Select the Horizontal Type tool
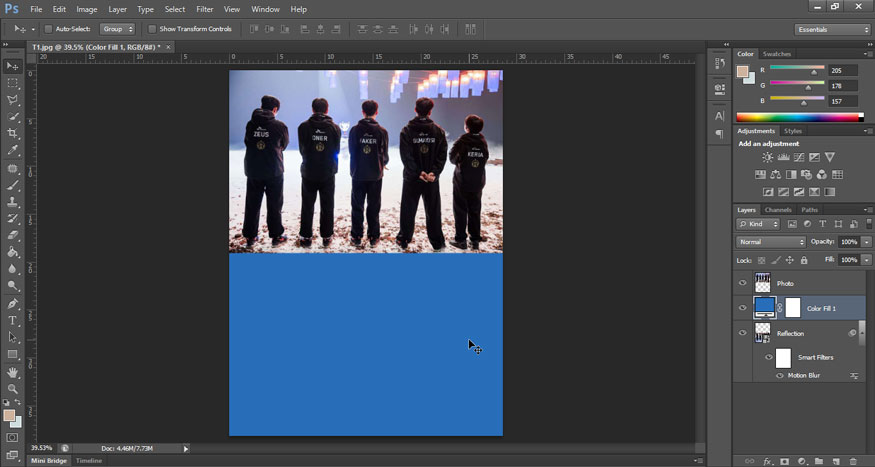 click(12, 320)
